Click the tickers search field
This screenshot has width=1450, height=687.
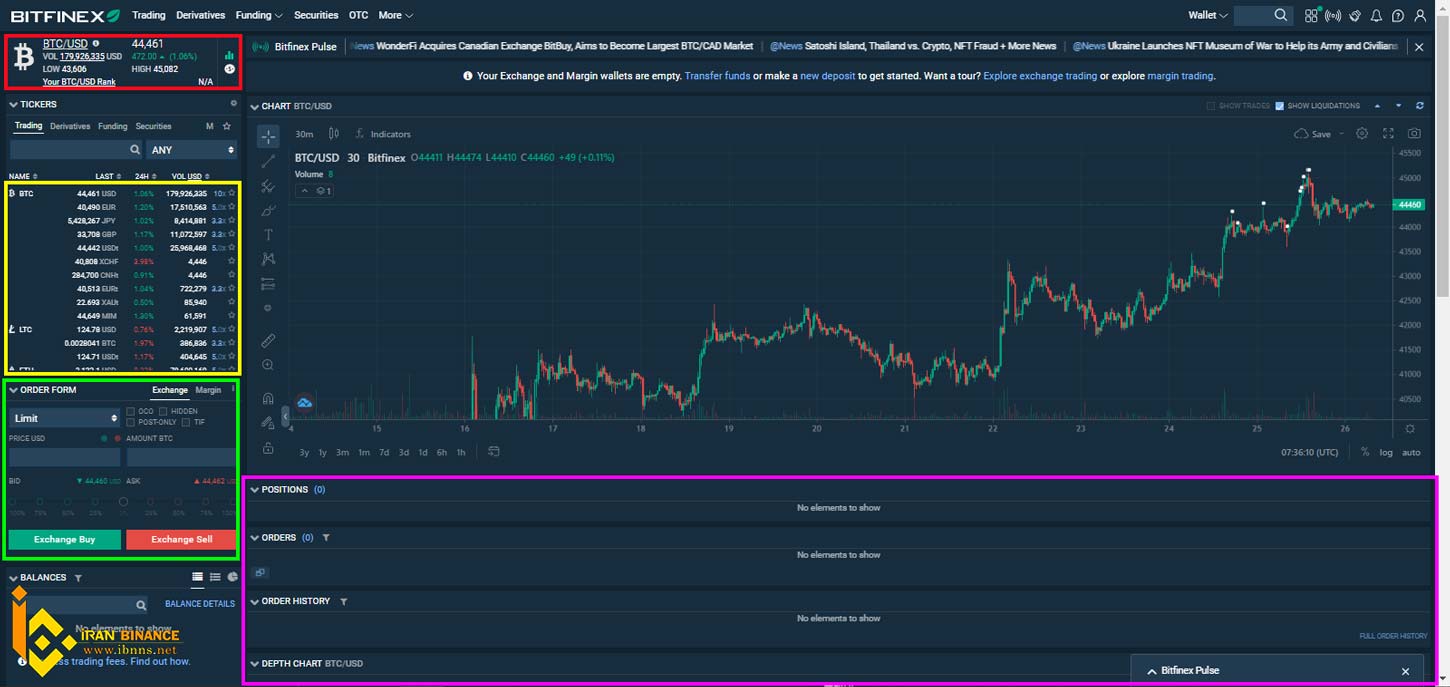pyautogui.click(x=75, y=150)
